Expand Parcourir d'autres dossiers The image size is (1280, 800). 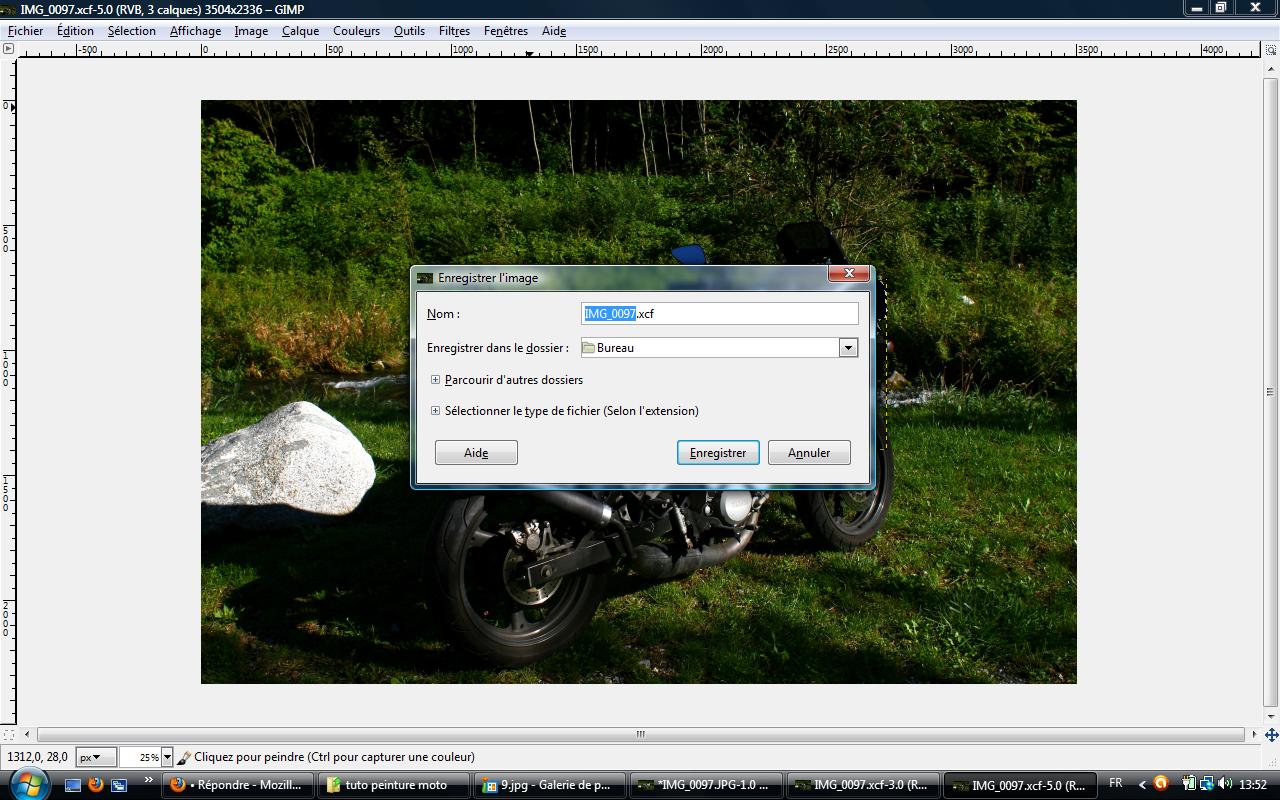pyautogui.click(x=507, y=380)
